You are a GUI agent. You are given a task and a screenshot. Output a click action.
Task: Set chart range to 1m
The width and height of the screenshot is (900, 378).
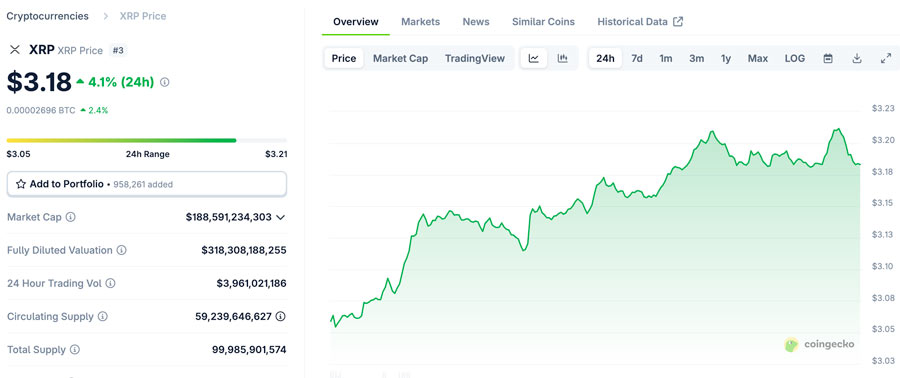[666, 59]
